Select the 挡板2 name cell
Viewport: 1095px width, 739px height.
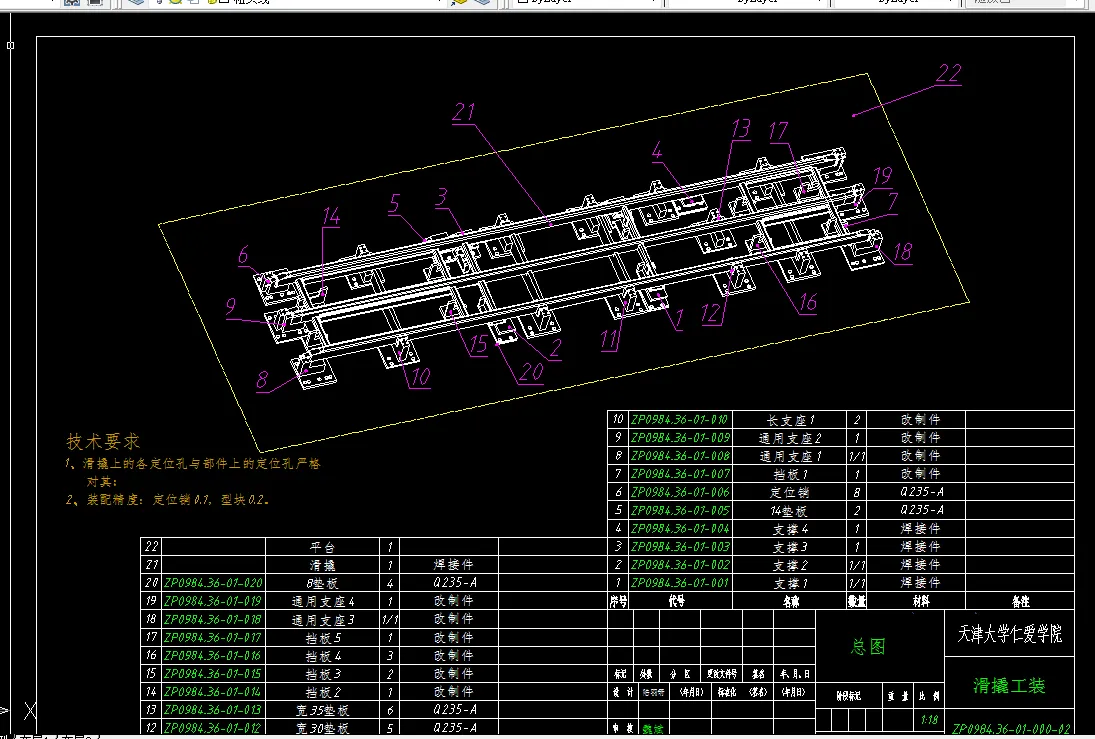(323, 692)
